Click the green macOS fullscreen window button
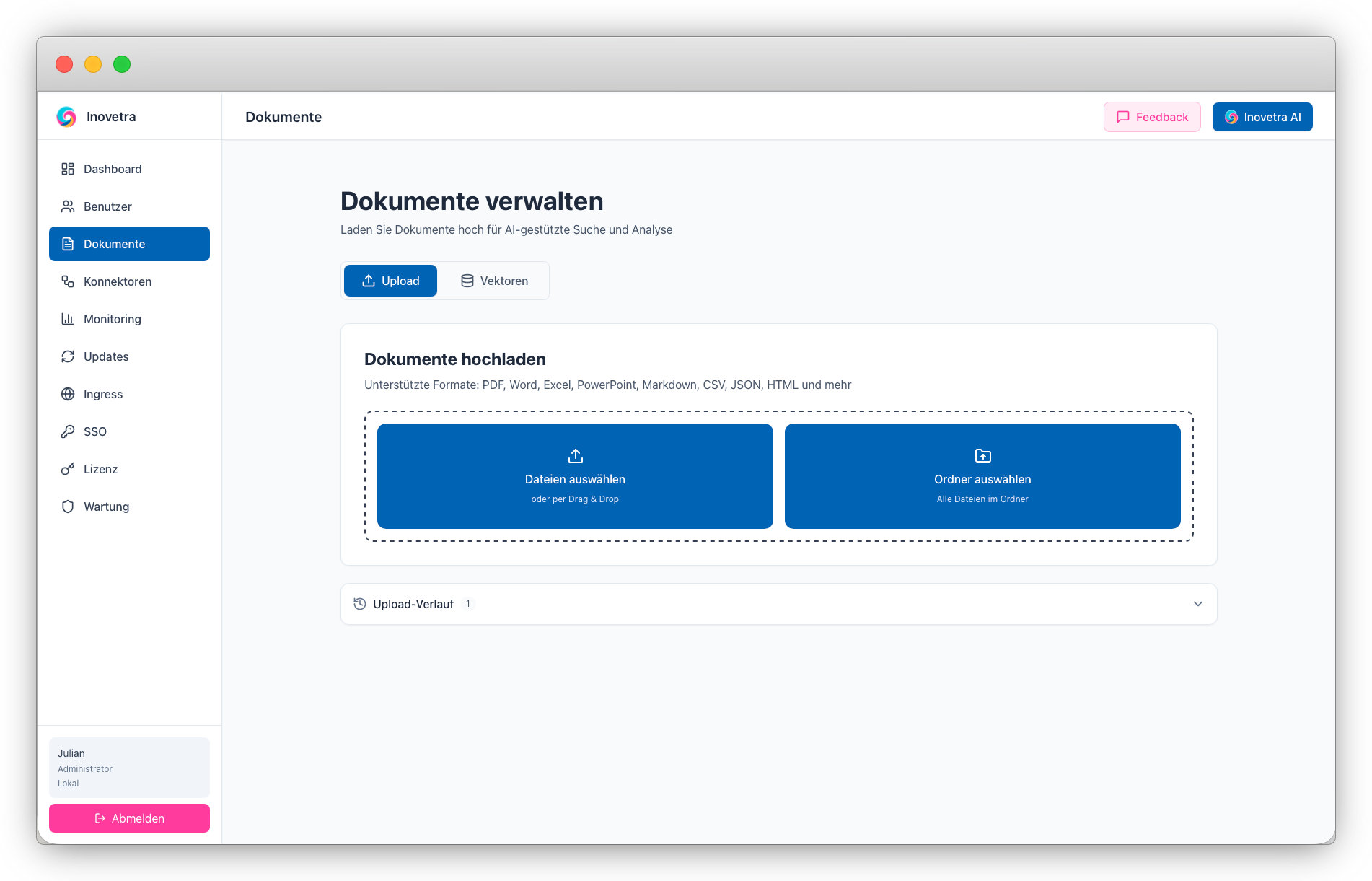The height and width of the screenshot is (881, 1372). click(122, 64)
